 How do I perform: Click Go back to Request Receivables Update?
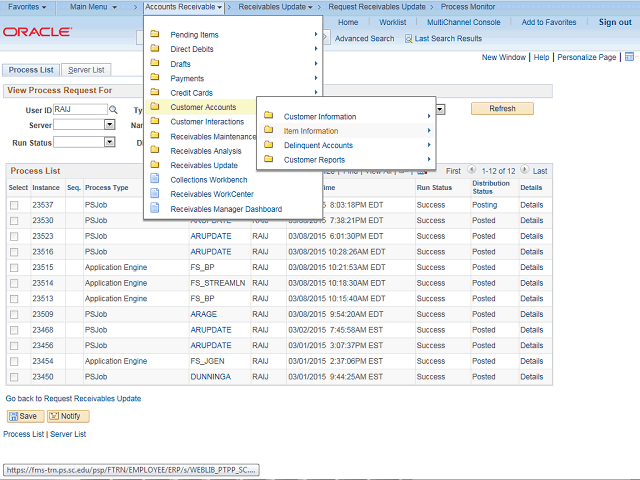coord(73,398)
